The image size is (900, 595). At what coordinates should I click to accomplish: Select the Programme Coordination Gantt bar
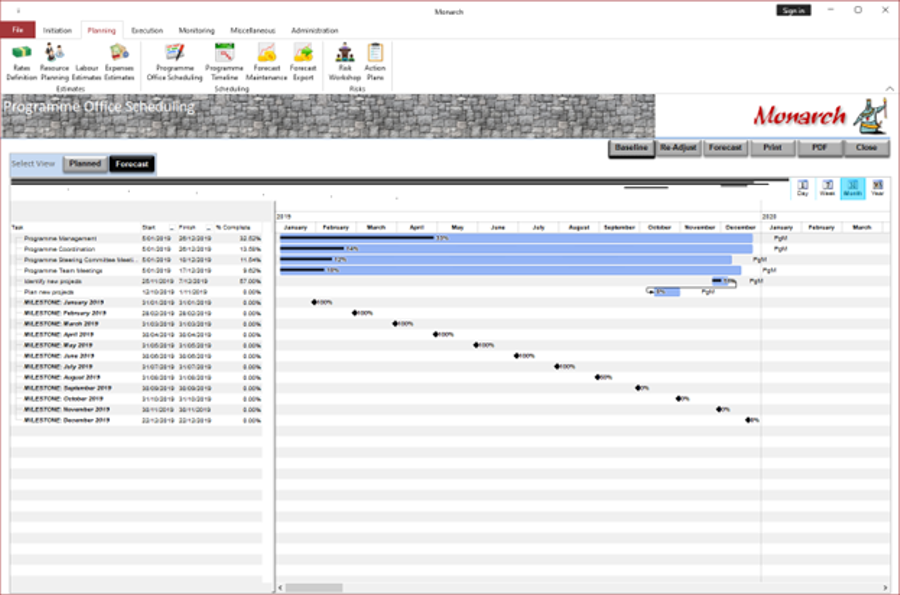[516, 248]
